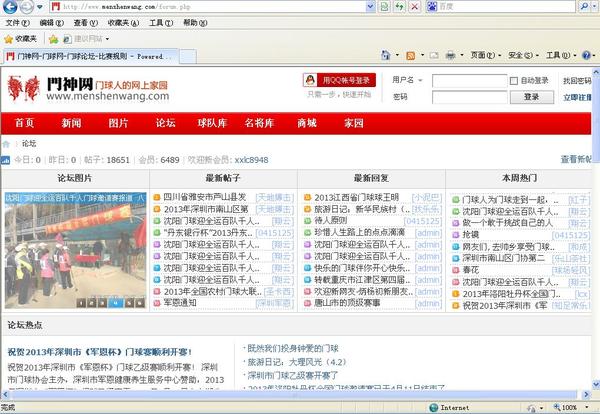Select the 球队库 navigation tab
Screen dimensions: 600x414
coord(212,123)
